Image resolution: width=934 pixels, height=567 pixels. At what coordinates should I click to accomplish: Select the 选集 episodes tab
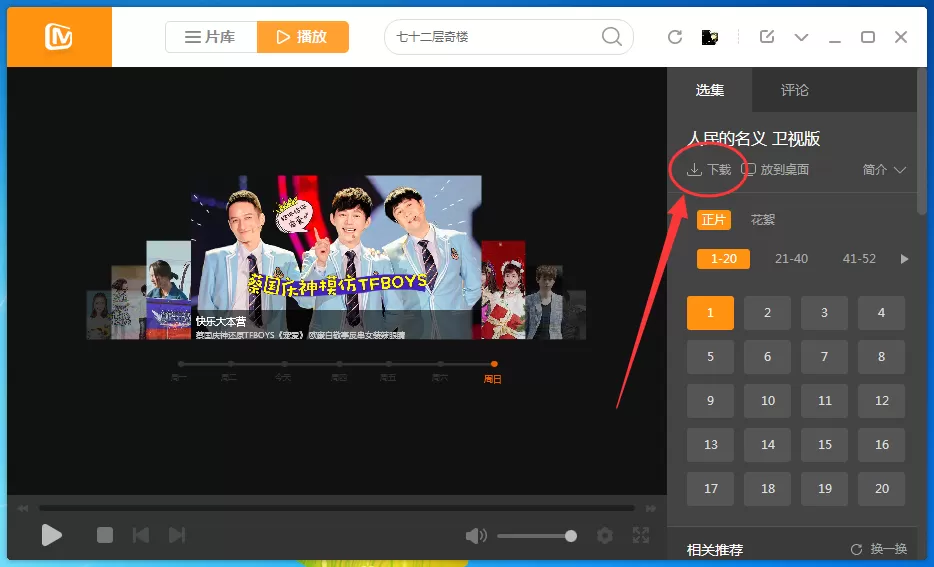pyautogui.click(x=709, y=90)
